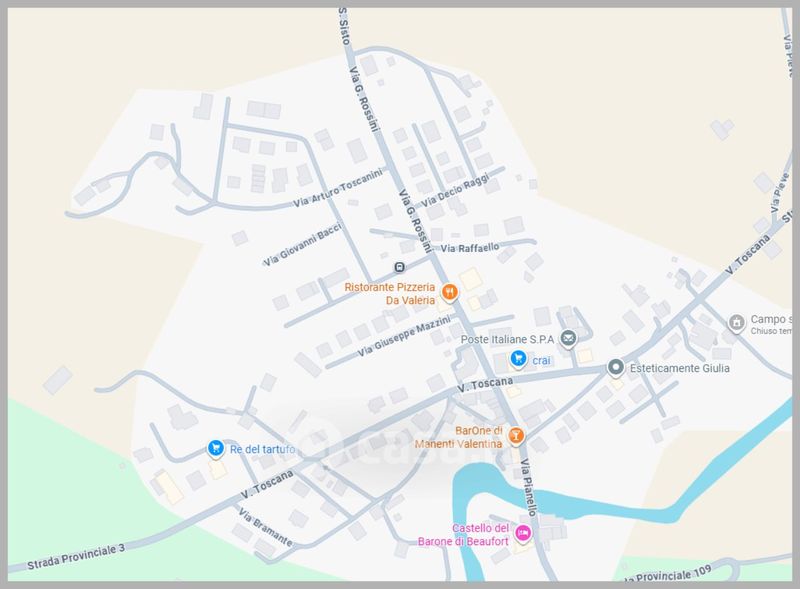Click the Via Arturo Toscanini street label
Viewport: 800px width, 589px height.
[x=338, y=188]
